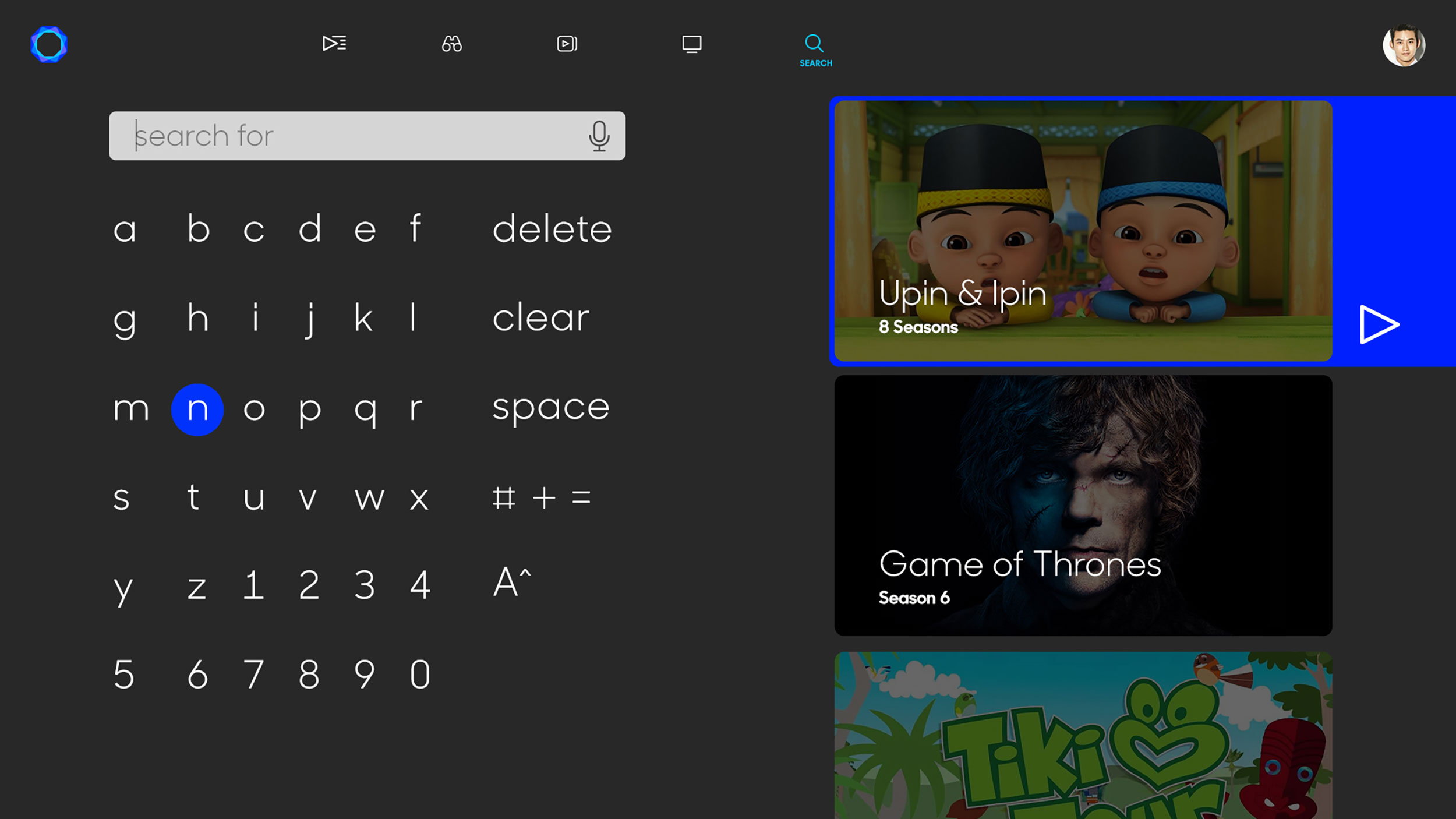Select the letter k key
This screenshot has height=819, width=1456.
[363, 318]
